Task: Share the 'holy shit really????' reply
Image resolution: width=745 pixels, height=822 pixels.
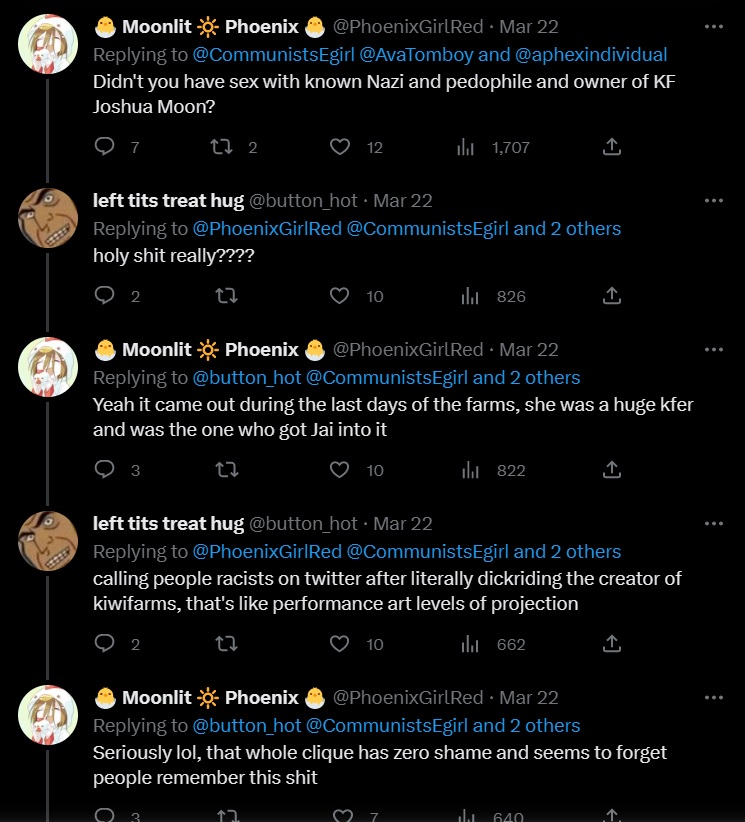Action: [611, 296]
